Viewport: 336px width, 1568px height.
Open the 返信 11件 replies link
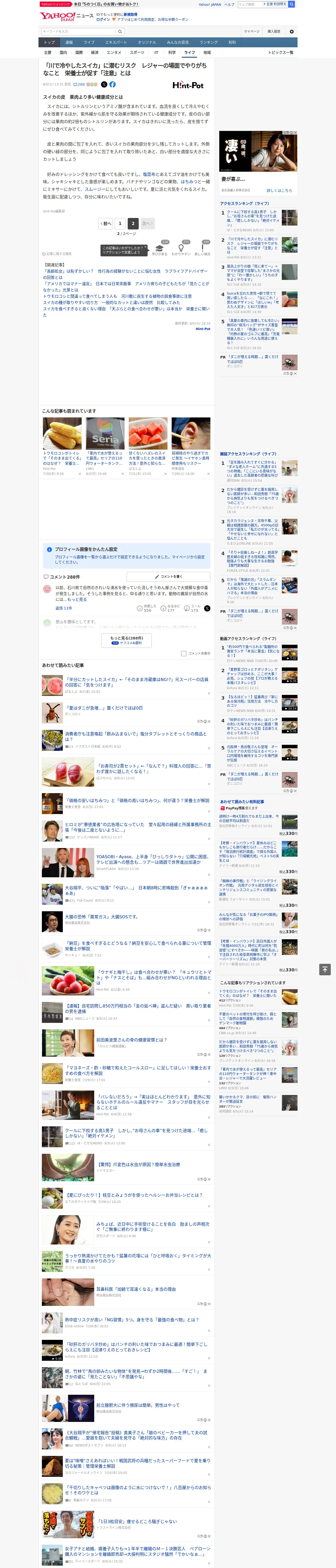64,608
